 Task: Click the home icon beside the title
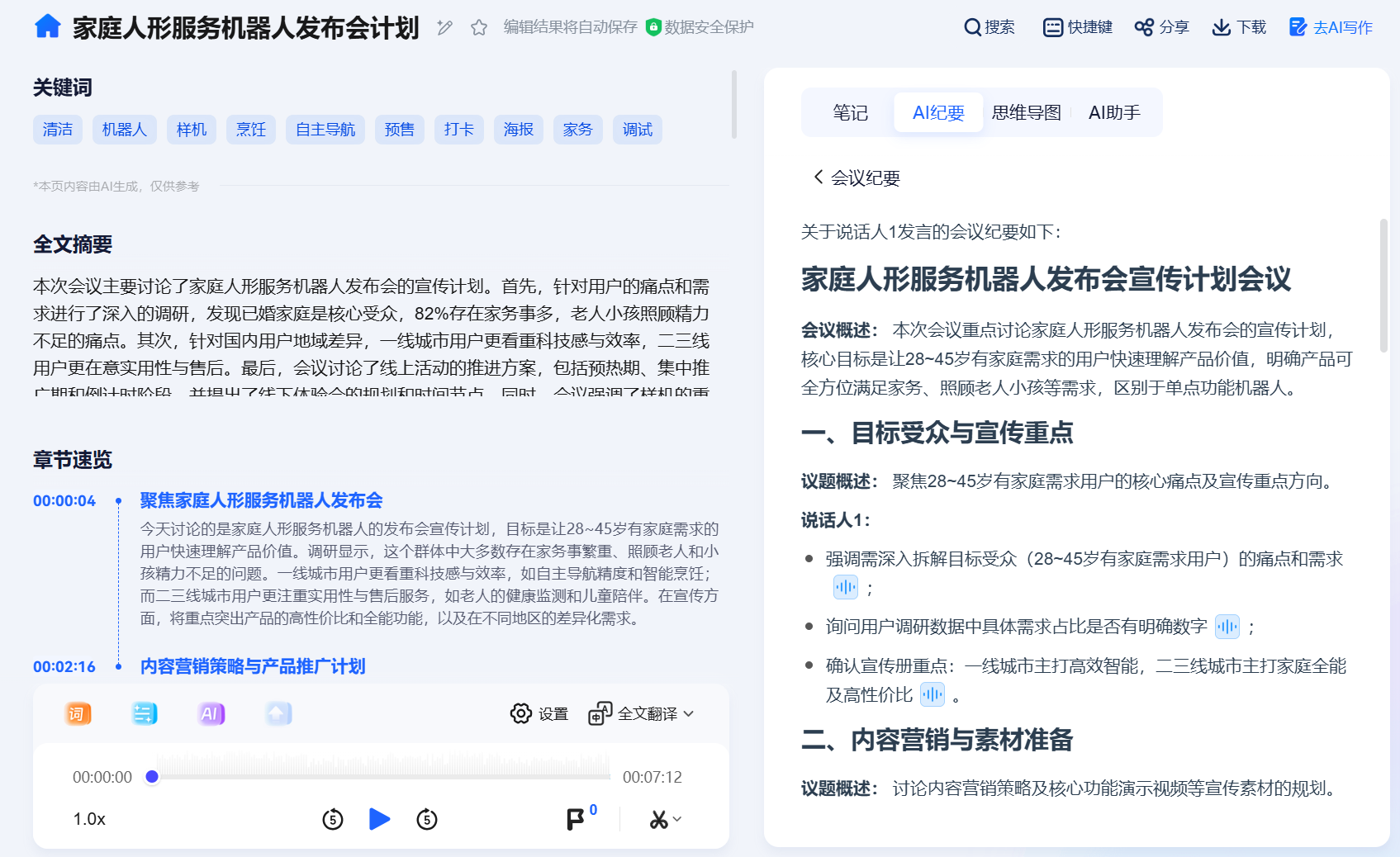tap(48, 27)
